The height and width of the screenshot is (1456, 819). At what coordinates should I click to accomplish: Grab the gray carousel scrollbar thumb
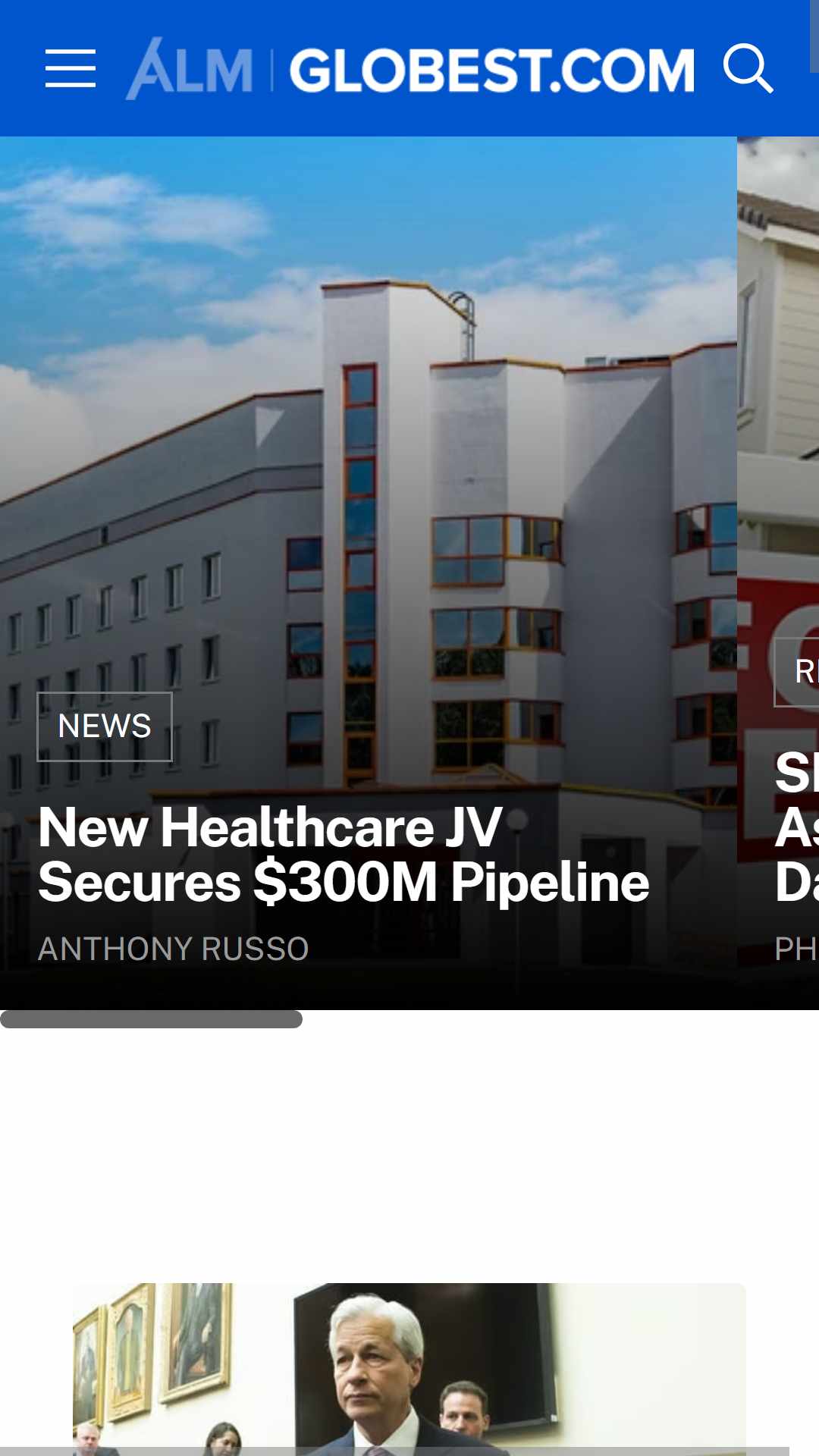coord(151,1019)
